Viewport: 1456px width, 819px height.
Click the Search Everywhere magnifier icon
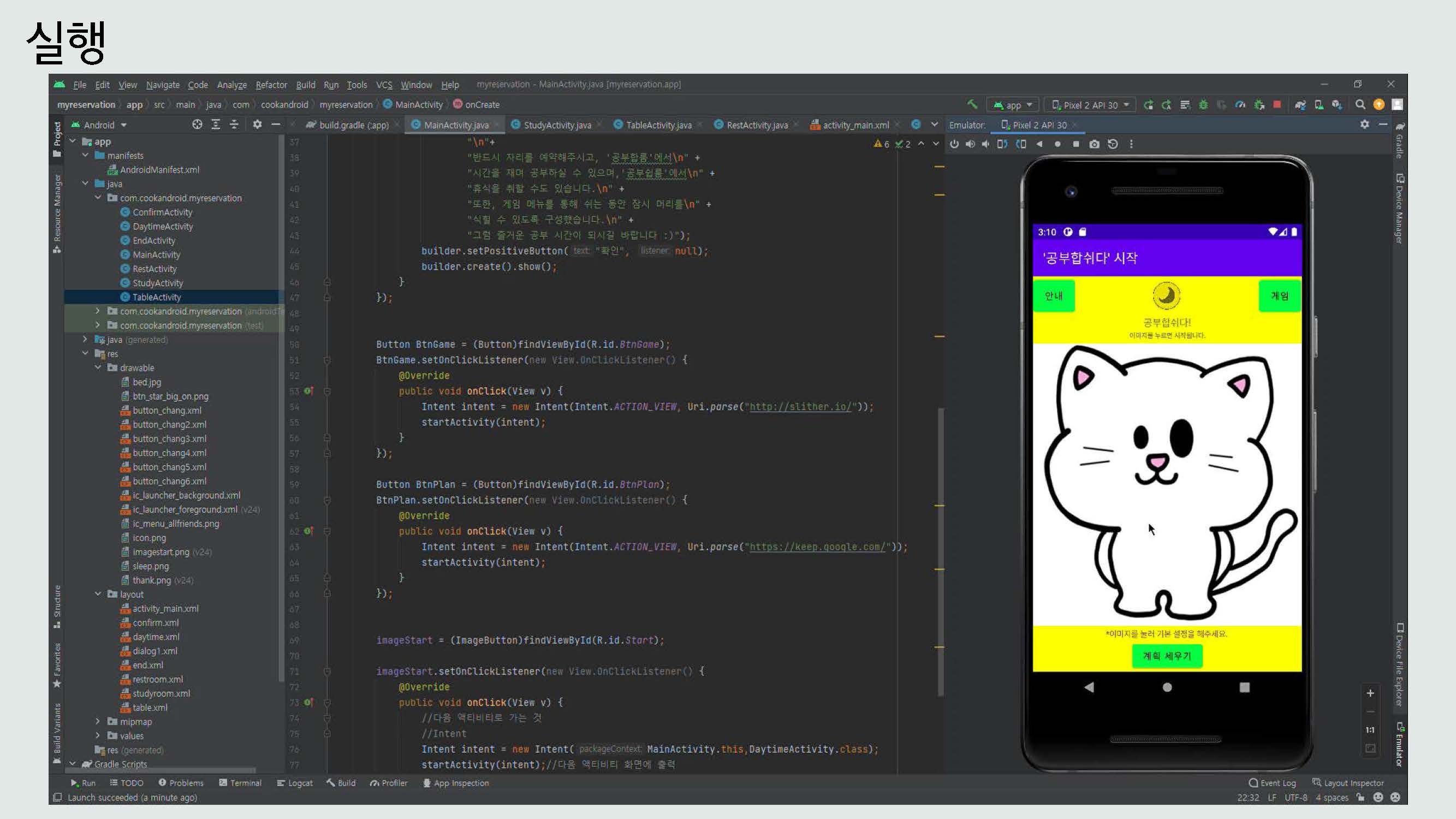pos(1360,105)
